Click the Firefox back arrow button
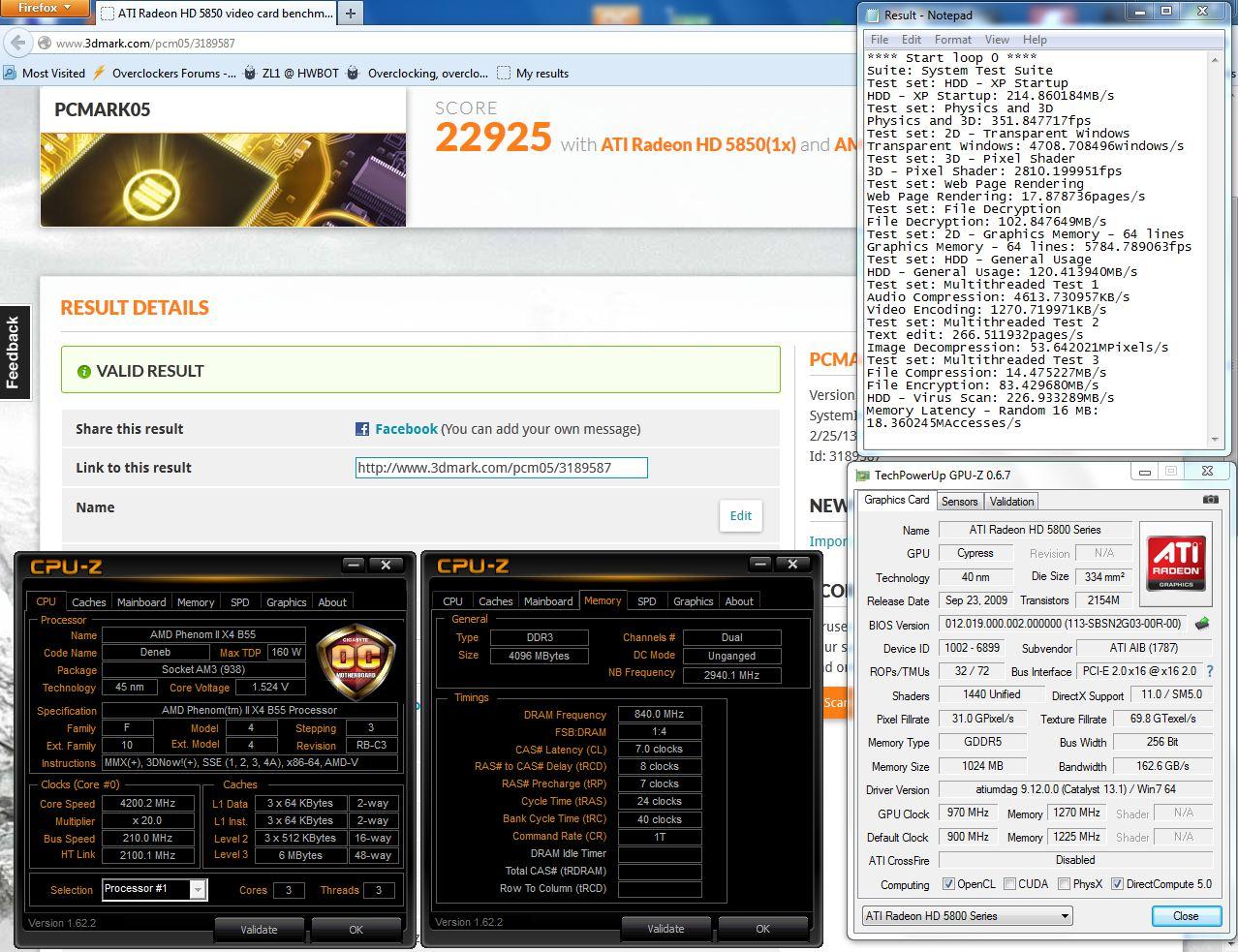This screenshot has width=1238, height=952. [x=16, y=43]
